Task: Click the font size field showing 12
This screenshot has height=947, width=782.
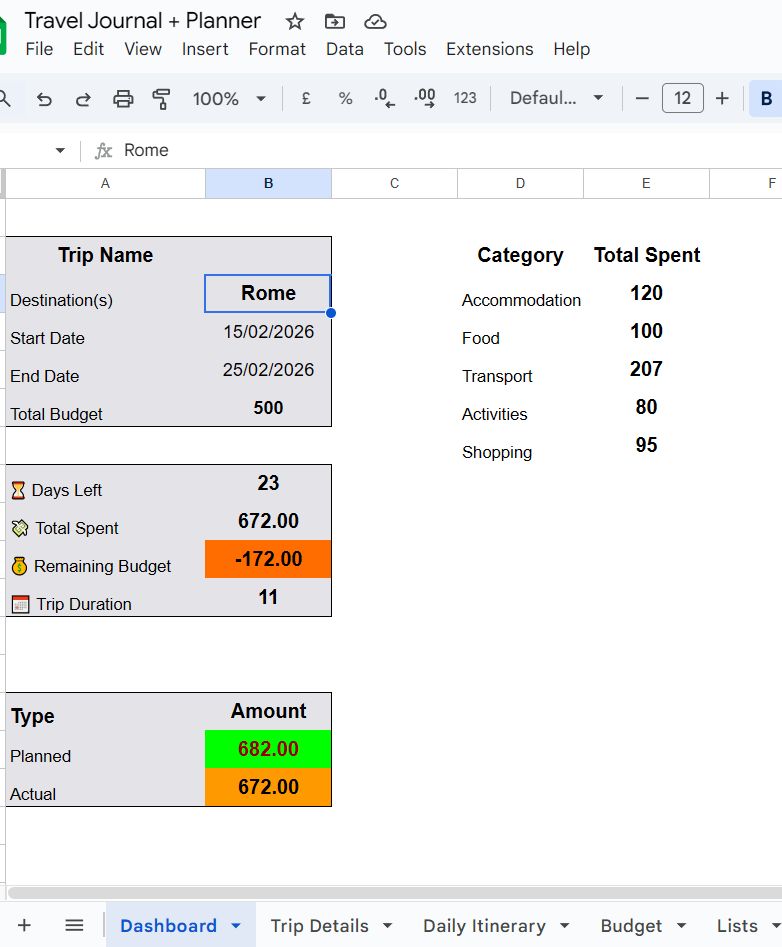Action: [682, 98]
